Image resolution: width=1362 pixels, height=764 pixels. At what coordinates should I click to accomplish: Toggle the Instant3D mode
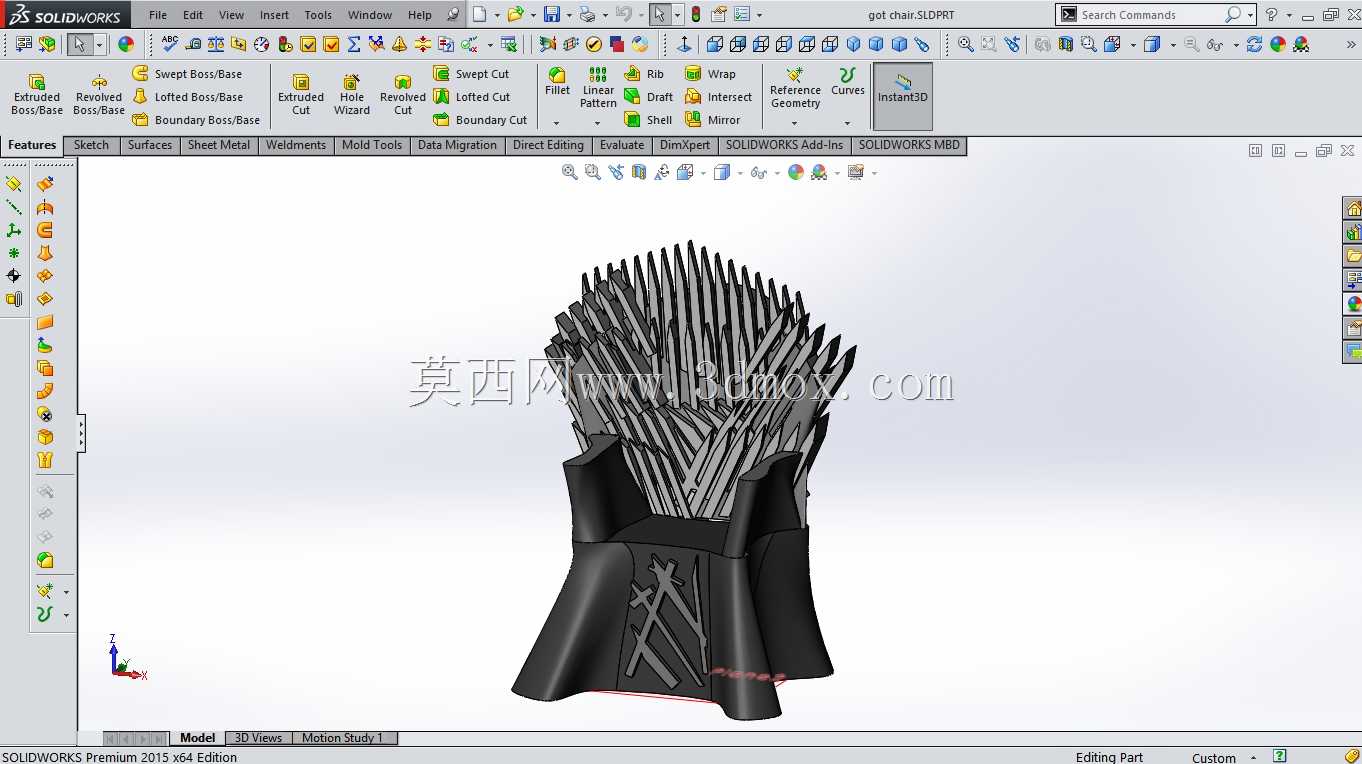click(903, 97)
